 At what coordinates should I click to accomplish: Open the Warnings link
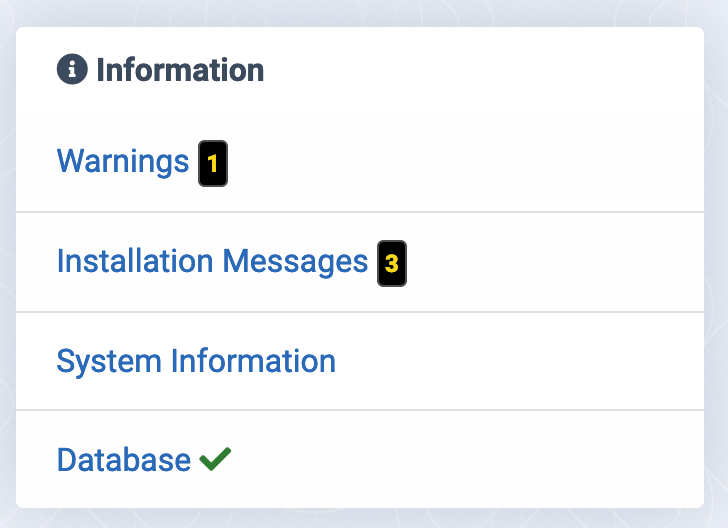tap(123, 161)
